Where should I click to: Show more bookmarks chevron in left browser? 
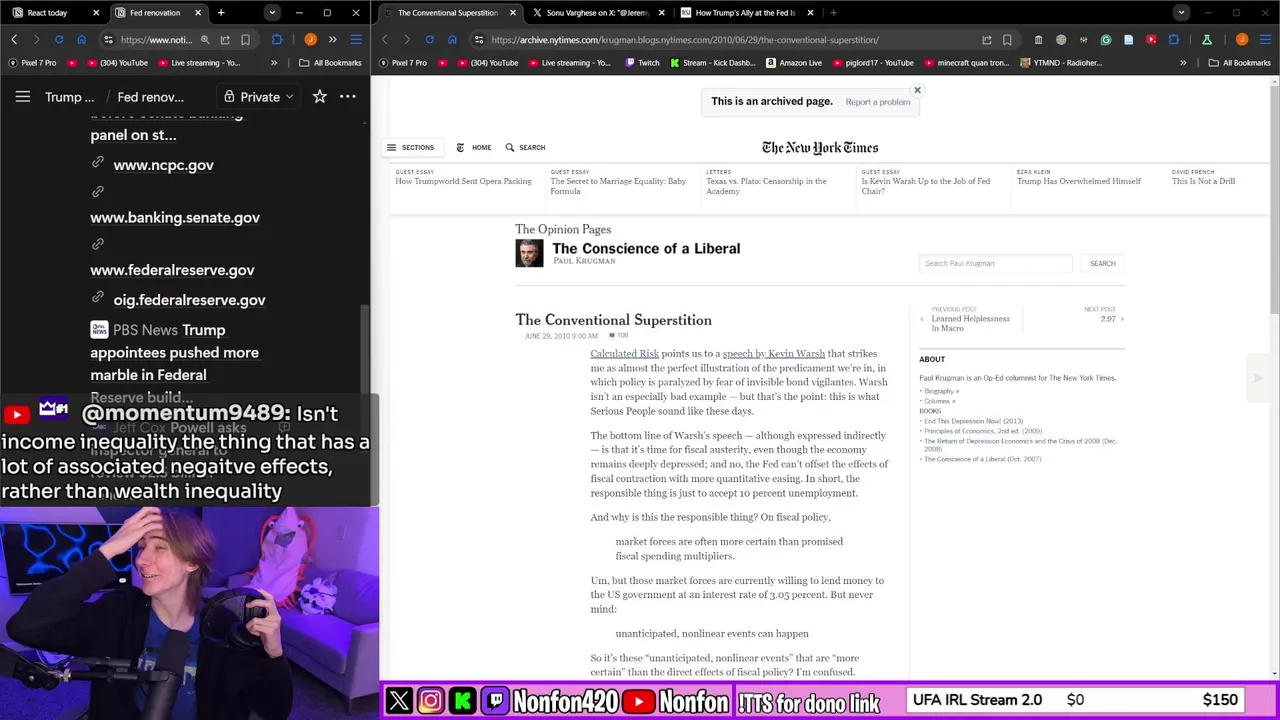pyautogui.click(x=274, y=63)
